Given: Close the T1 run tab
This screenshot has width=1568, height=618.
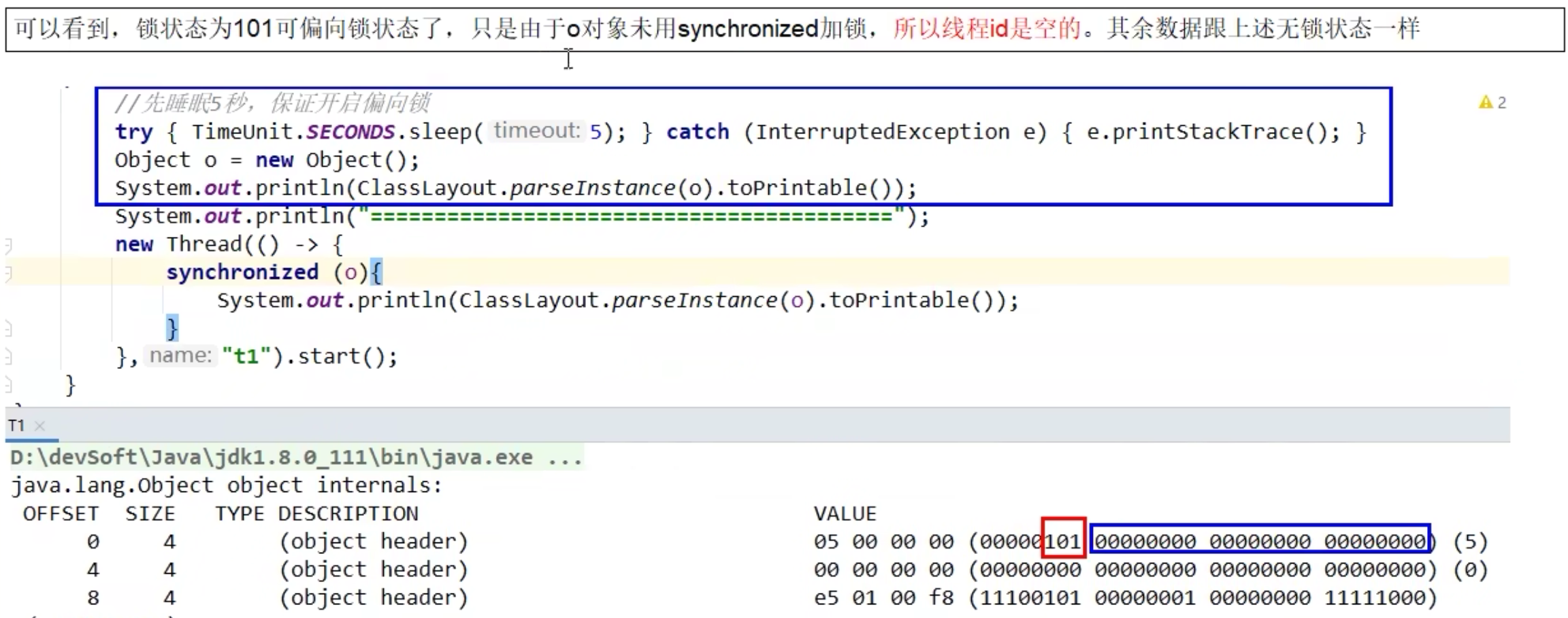Looking at the screenshot, I should 39,426.
